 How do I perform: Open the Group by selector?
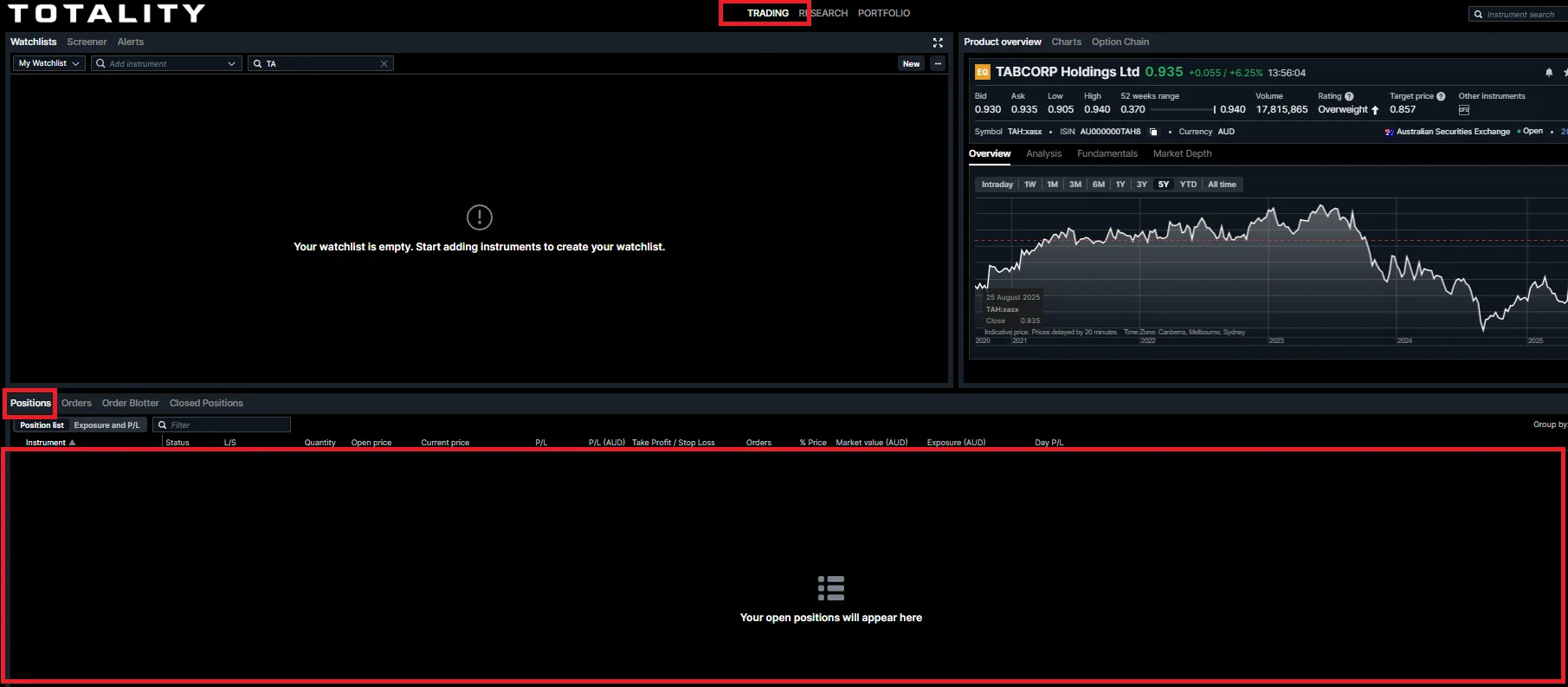1550,425
